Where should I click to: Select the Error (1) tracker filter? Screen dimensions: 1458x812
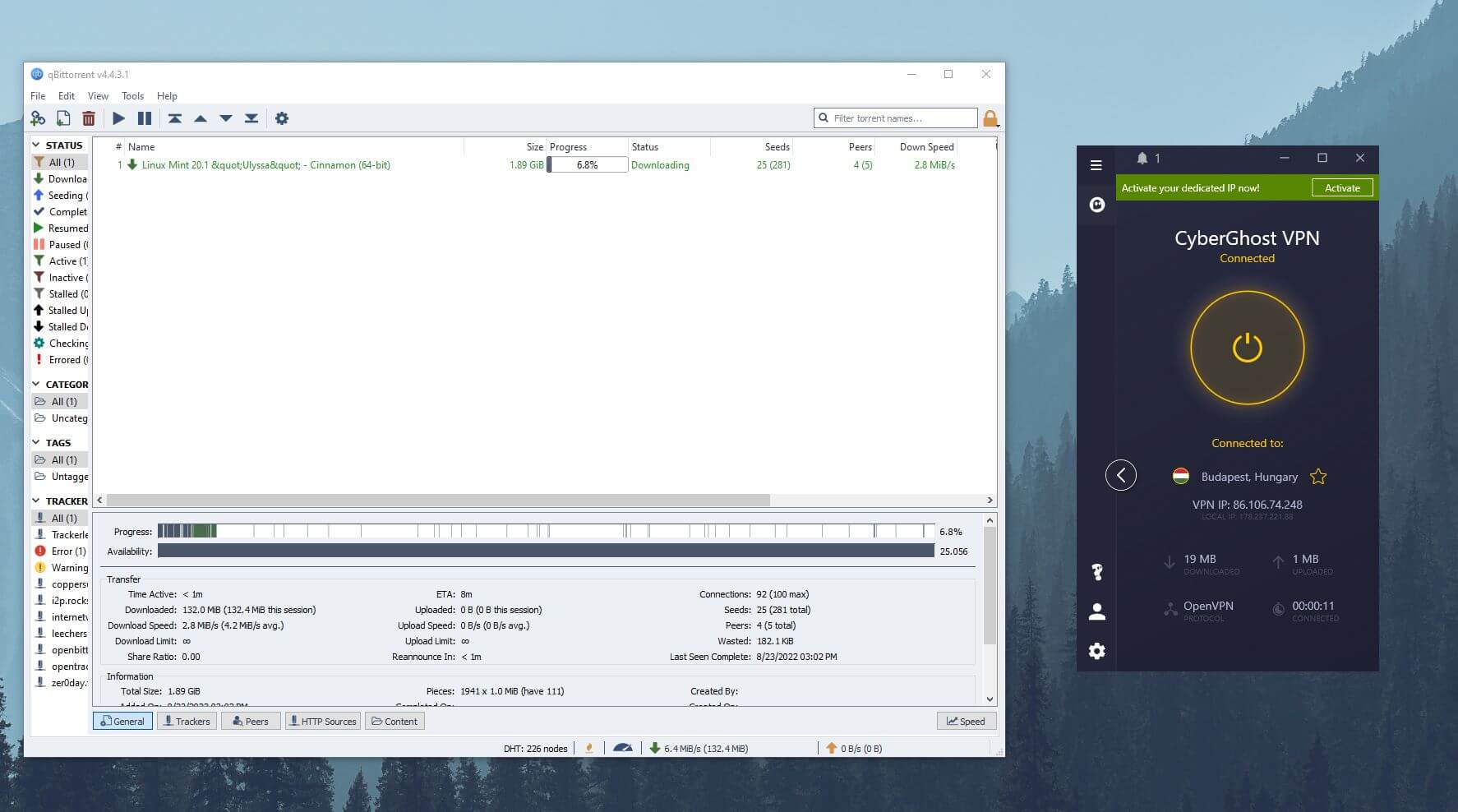pyautogui.click(x=60, y=551)
